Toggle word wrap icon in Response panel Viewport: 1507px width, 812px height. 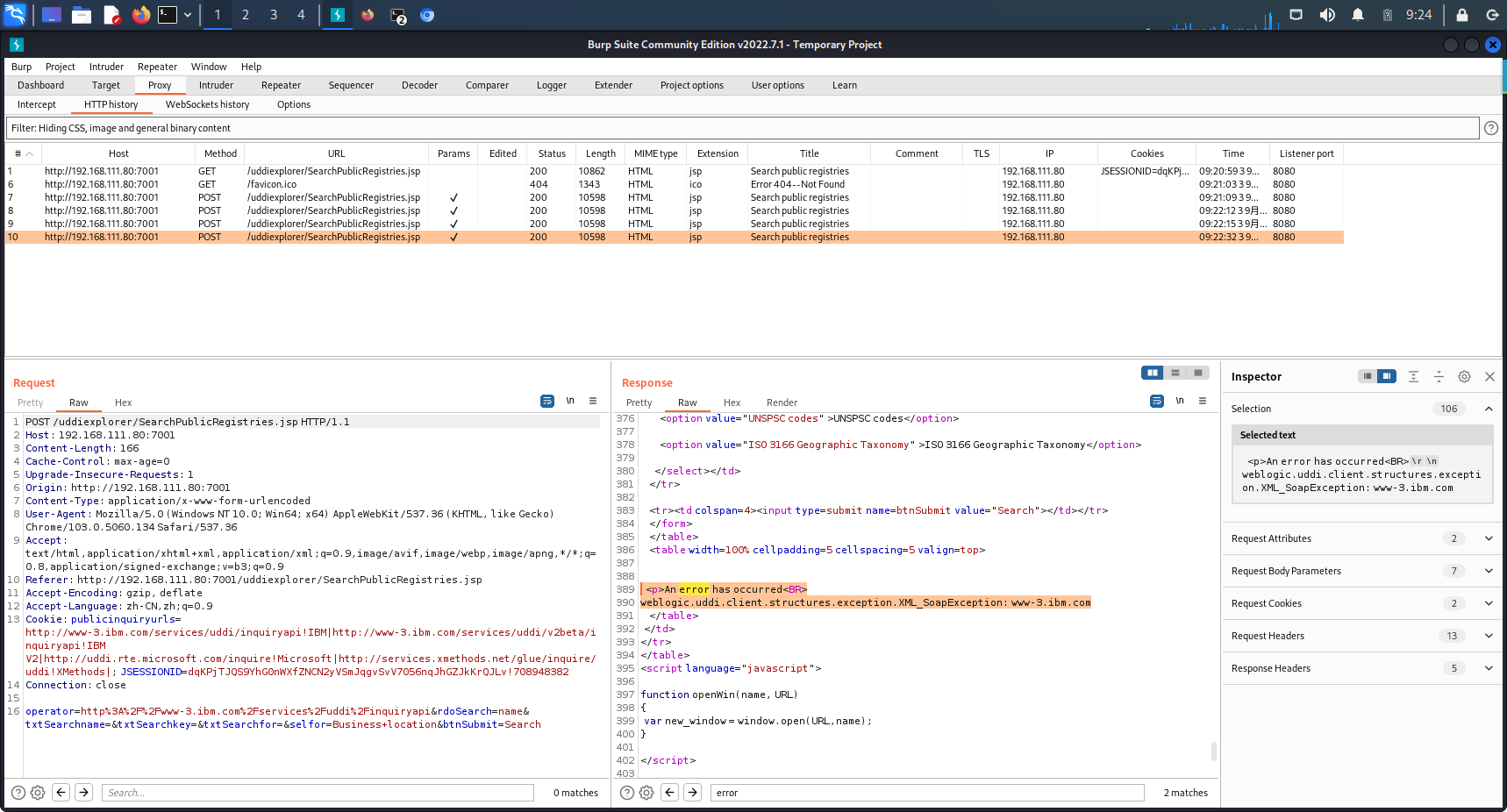tap(1157, 401)
